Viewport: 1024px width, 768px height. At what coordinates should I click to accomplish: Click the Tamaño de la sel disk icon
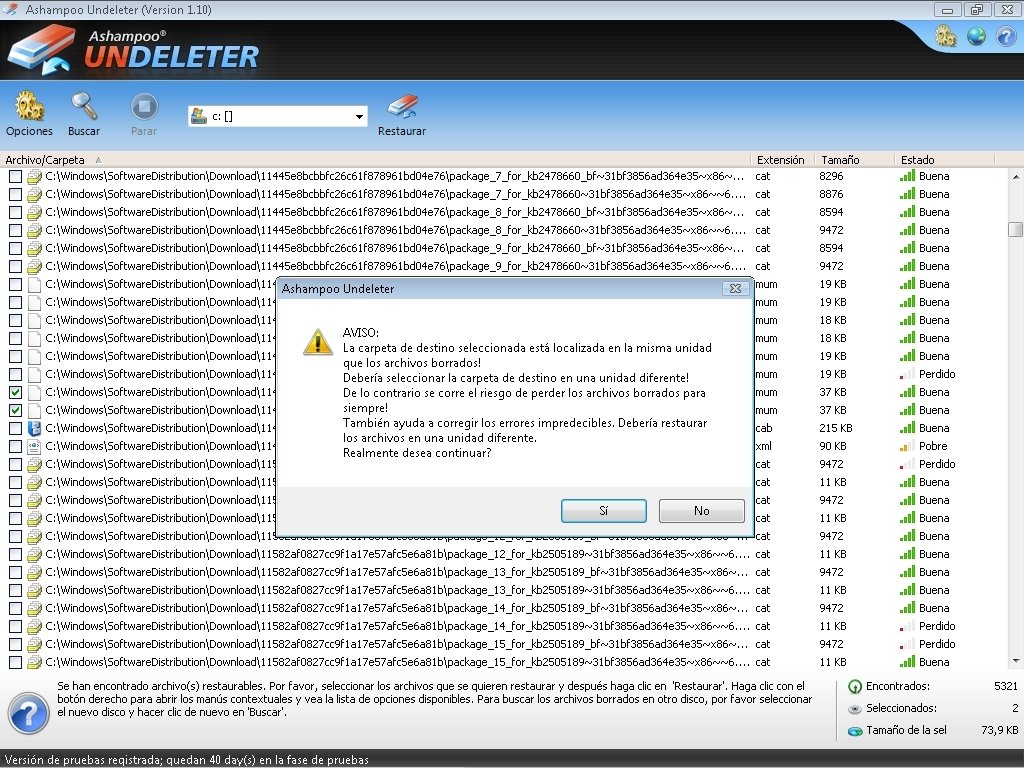point(854,731)
